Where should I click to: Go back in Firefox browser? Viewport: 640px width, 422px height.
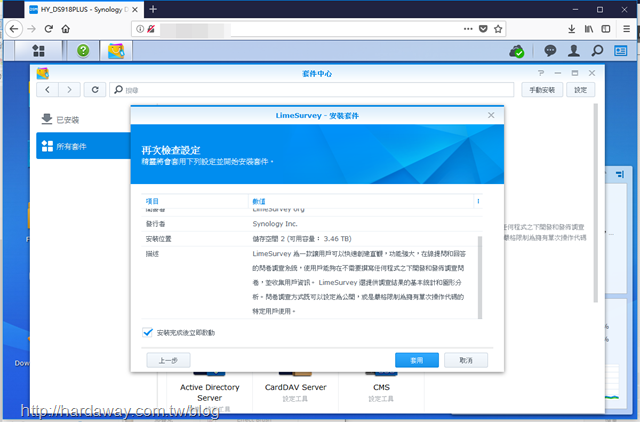click(14, 29)
